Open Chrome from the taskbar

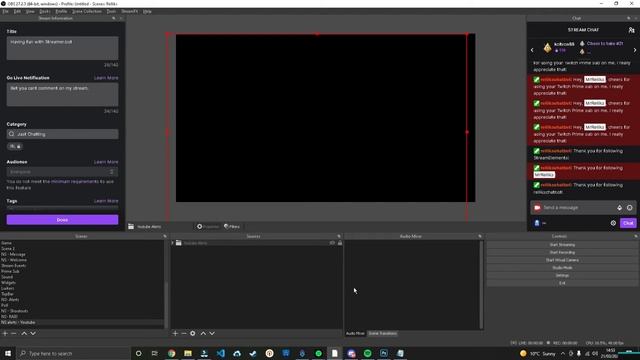coord(171,353)
